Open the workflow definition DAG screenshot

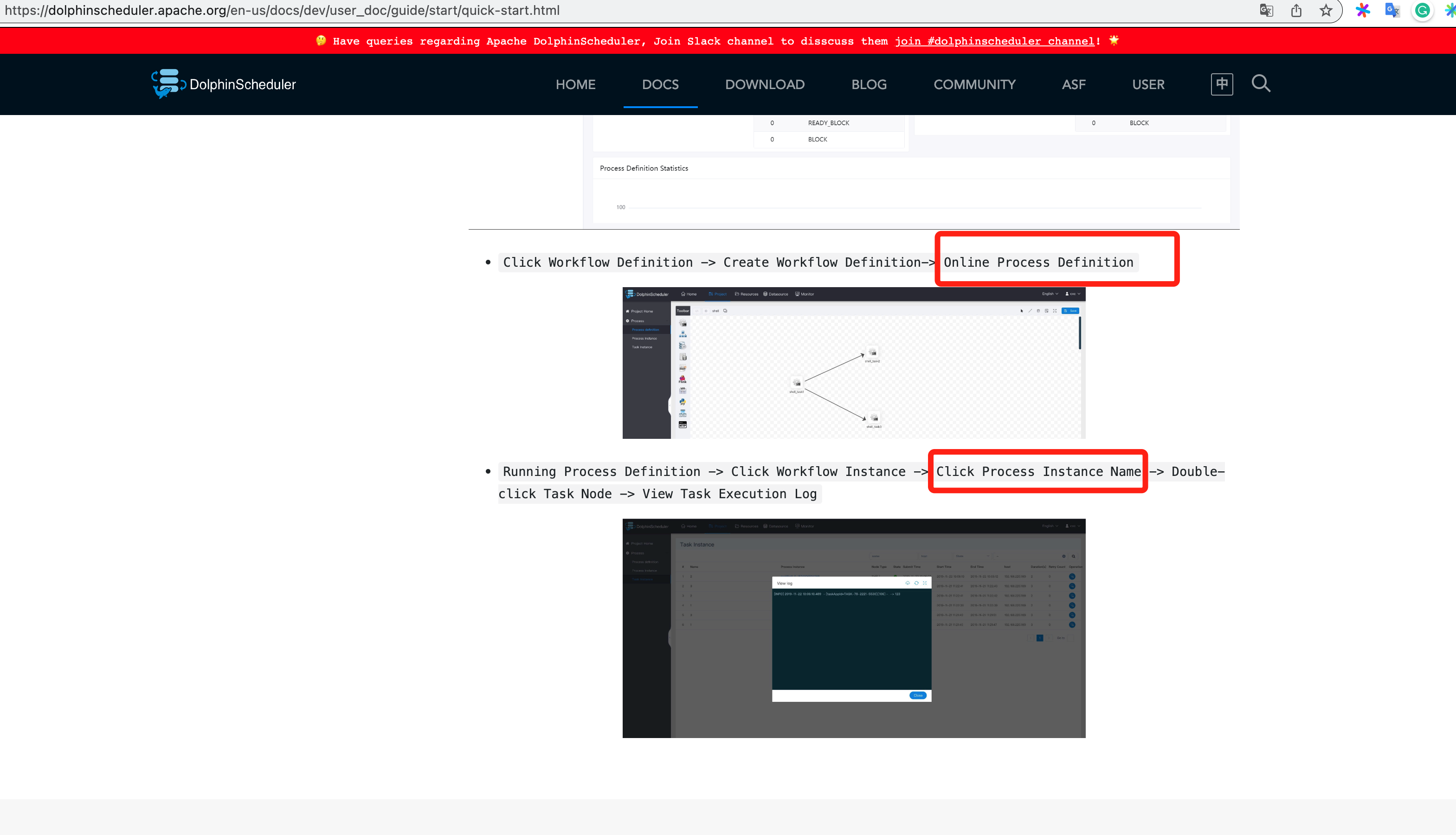pos(853,363)
